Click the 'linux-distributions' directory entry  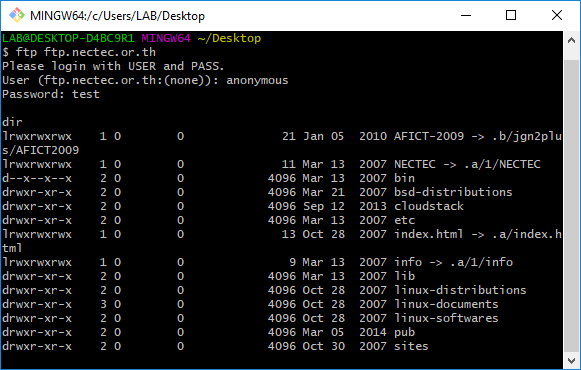[460, 290]
